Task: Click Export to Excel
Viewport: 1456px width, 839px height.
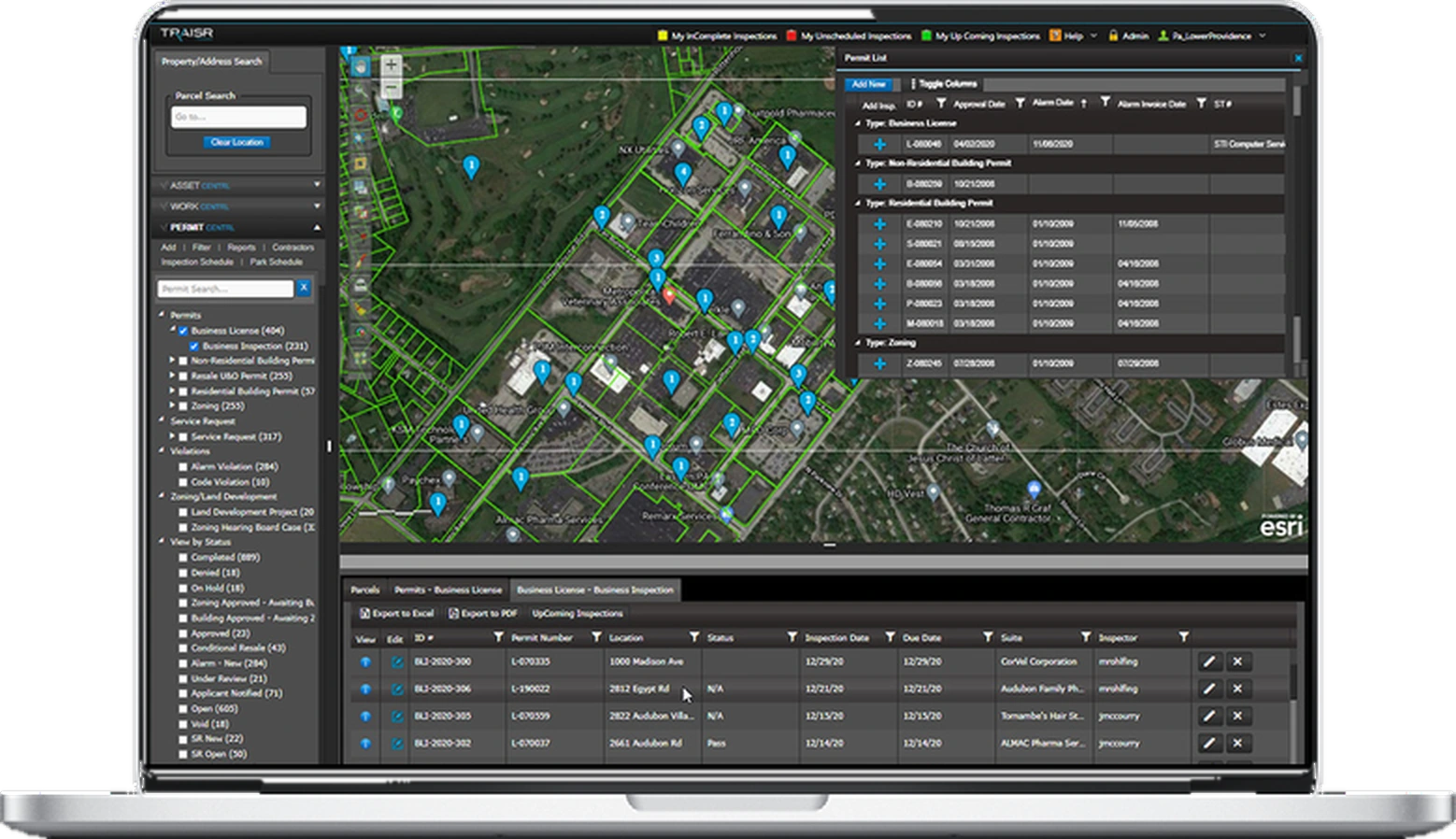Action: tap(397, 614)
